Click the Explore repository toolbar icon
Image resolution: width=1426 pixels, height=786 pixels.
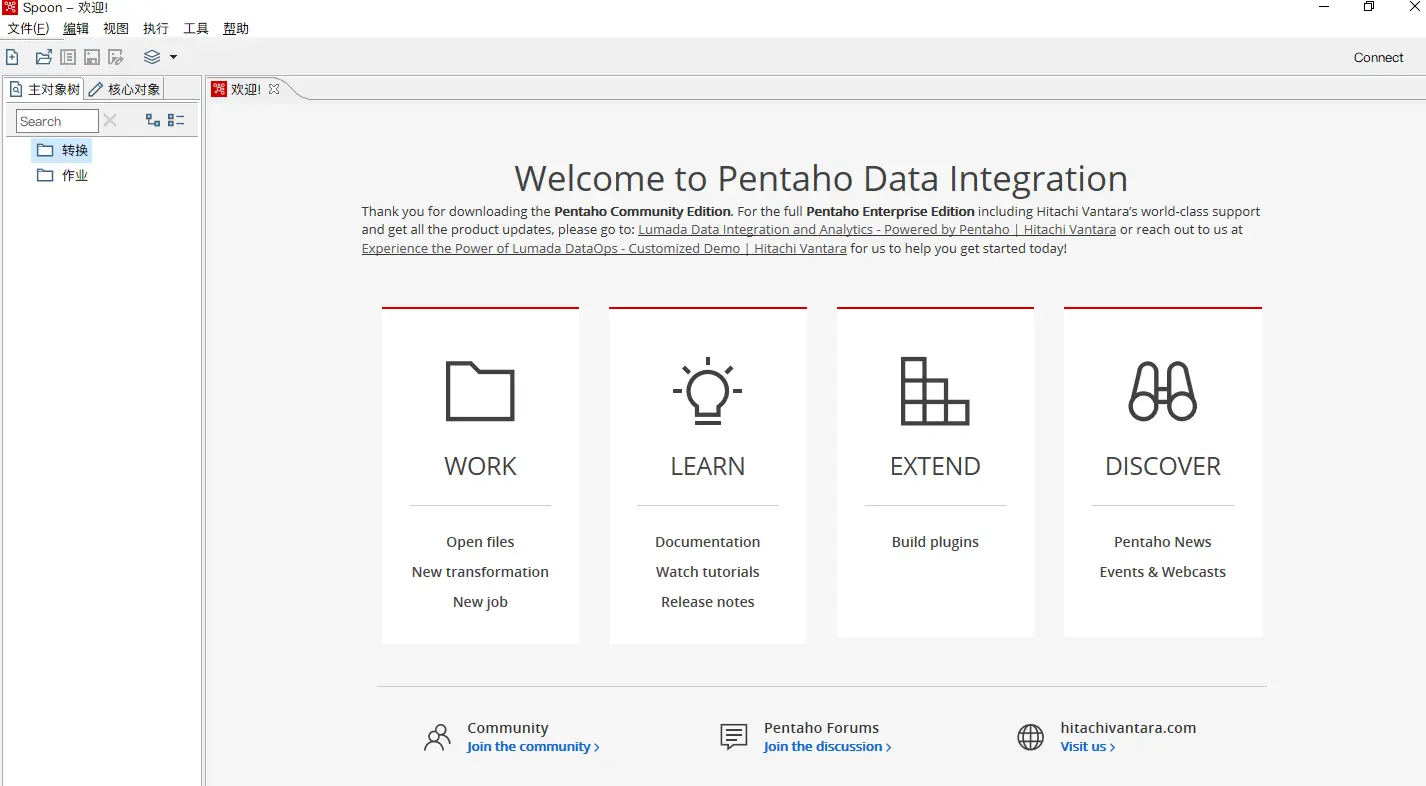(x=68, y=57)
